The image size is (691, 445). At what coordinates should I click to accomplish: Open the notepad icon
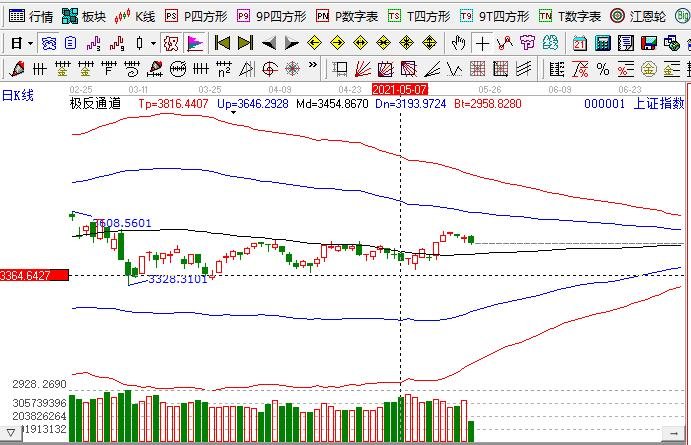pyautogui.click(x=626, y=43)
